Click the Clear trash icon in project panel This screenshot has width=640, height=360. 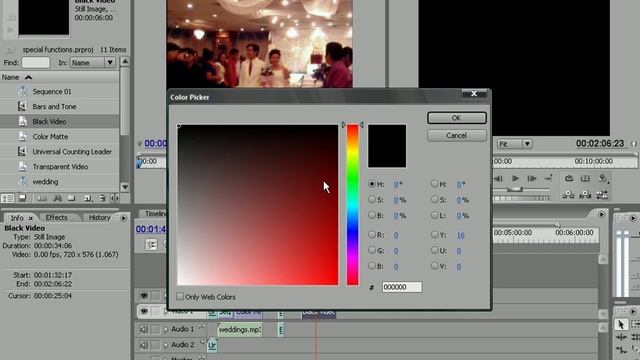tap(102, 198)
